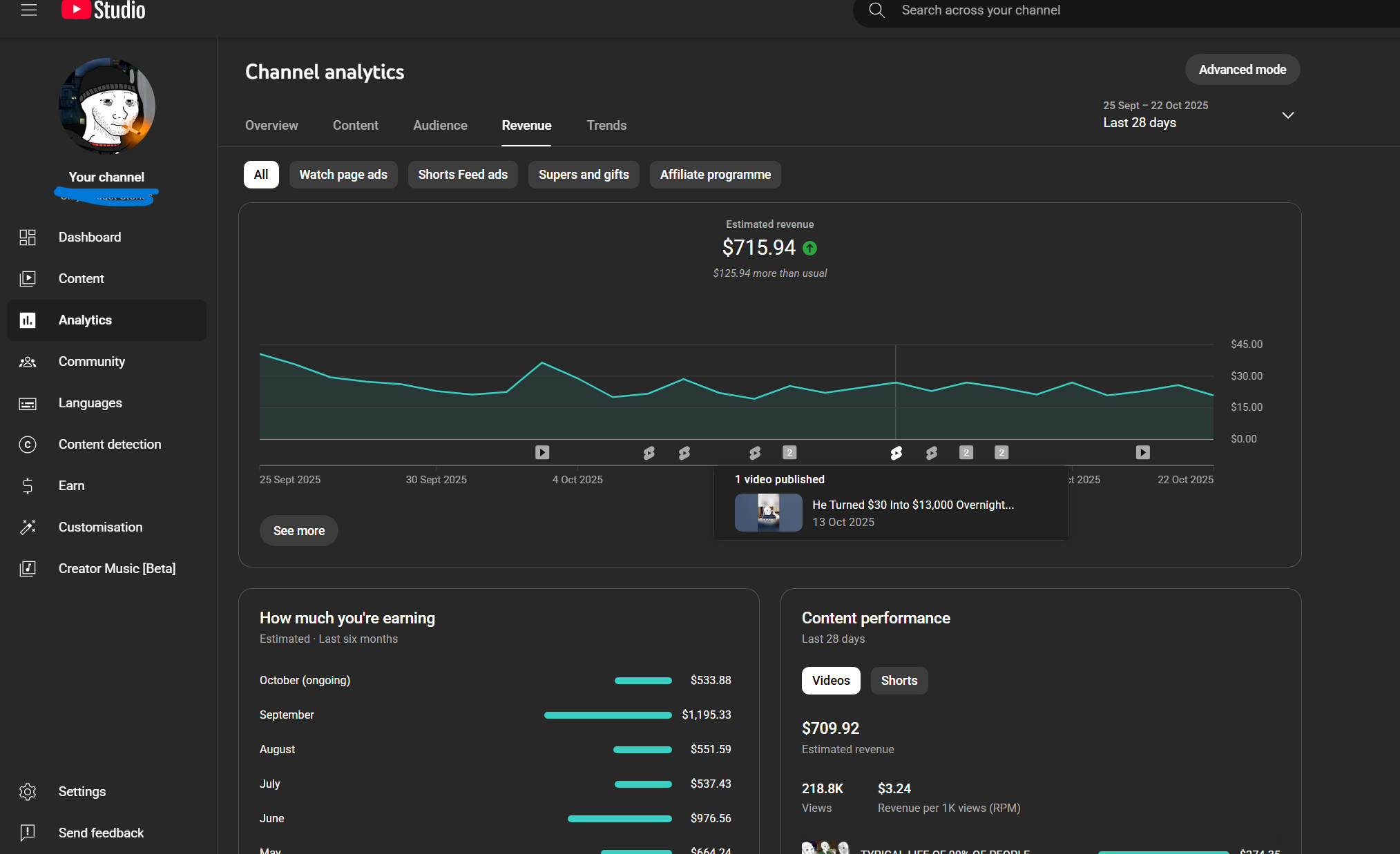Open the Content detection copyright icon
1400x854 pixels.
point(28,445)
